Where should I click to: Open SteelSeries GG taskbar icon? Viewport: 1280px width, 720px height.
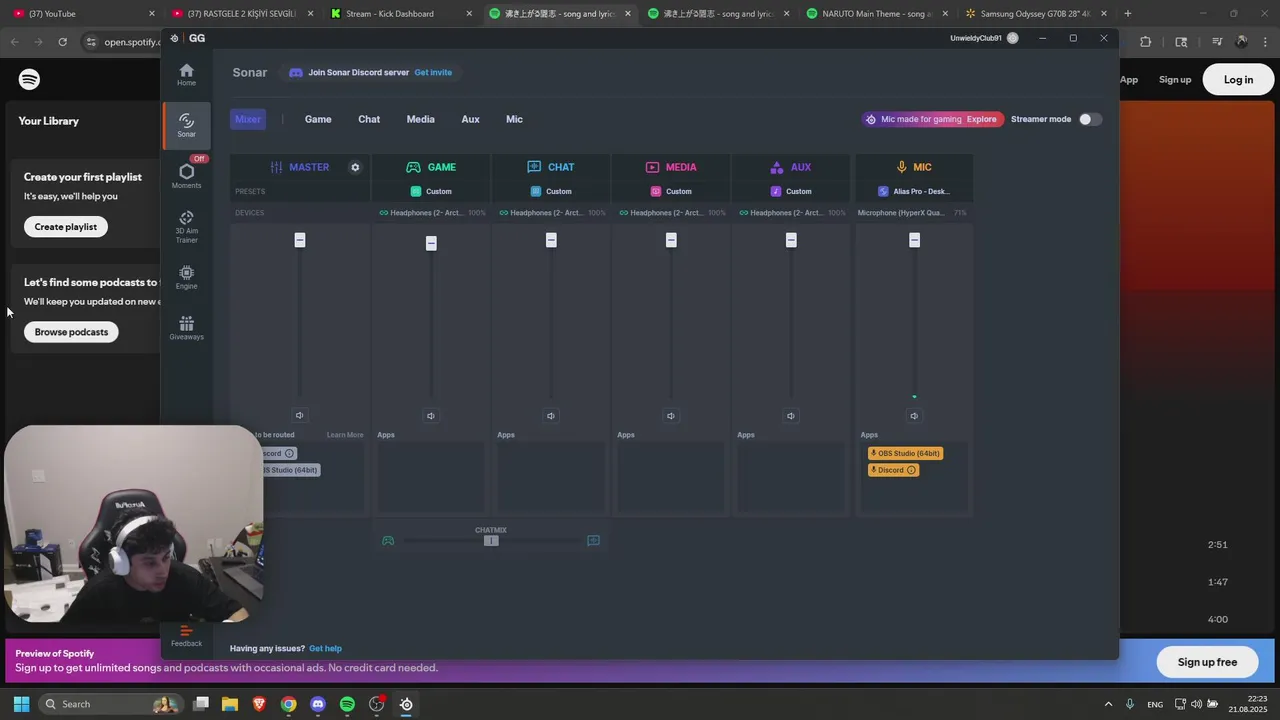coord(406,704)
